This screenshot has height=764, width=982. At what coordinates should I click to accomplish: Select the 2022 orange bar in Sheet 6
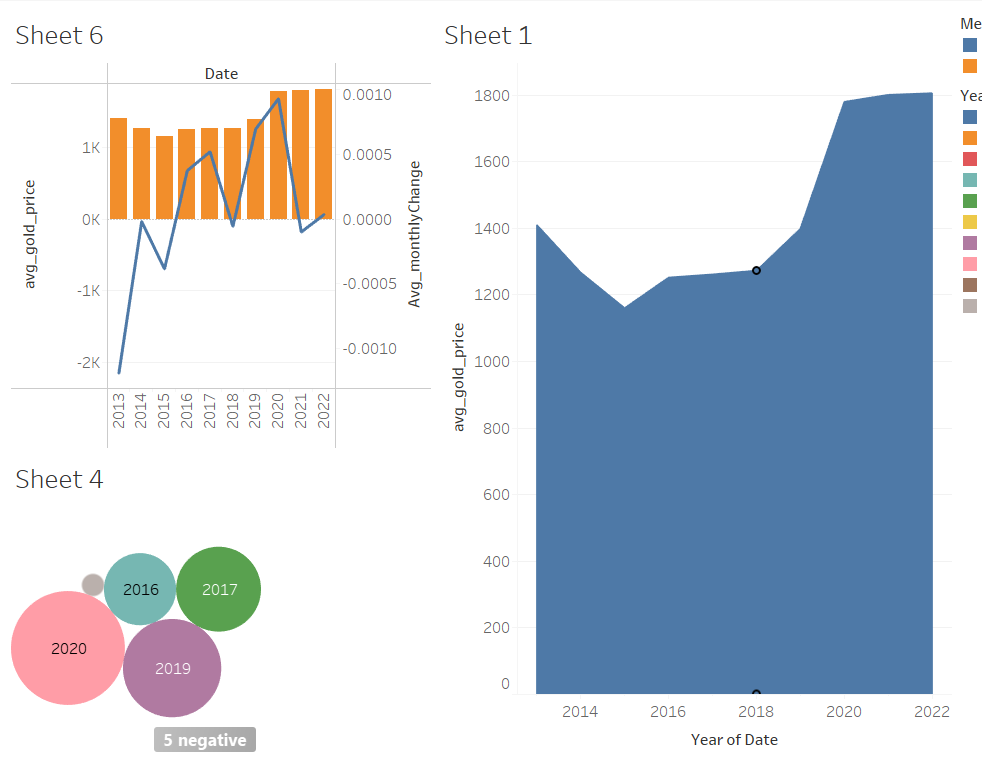point(323,154)
